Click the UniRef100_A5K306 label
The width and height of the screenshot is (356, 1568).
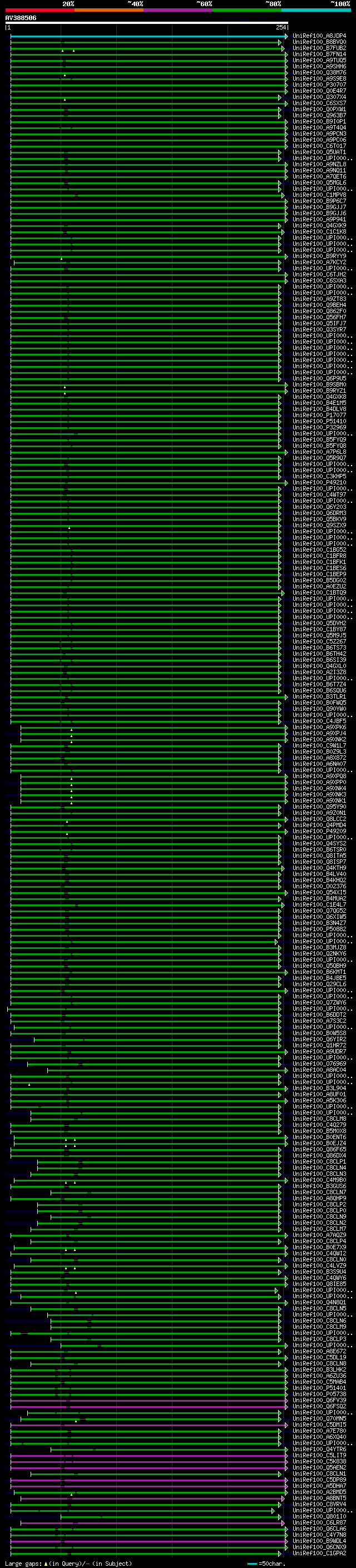[x=319, y=1101]
